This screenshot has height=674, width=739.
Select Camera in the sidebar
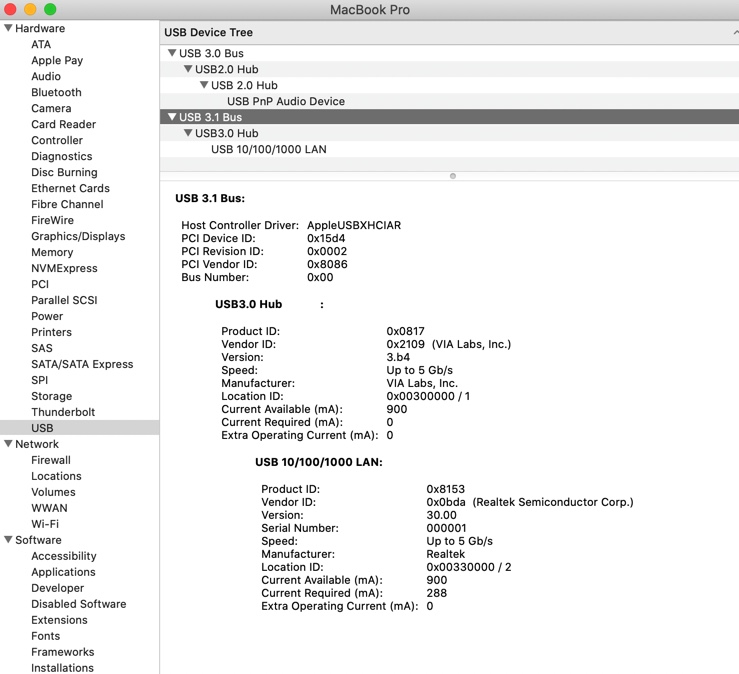(51, 108)
